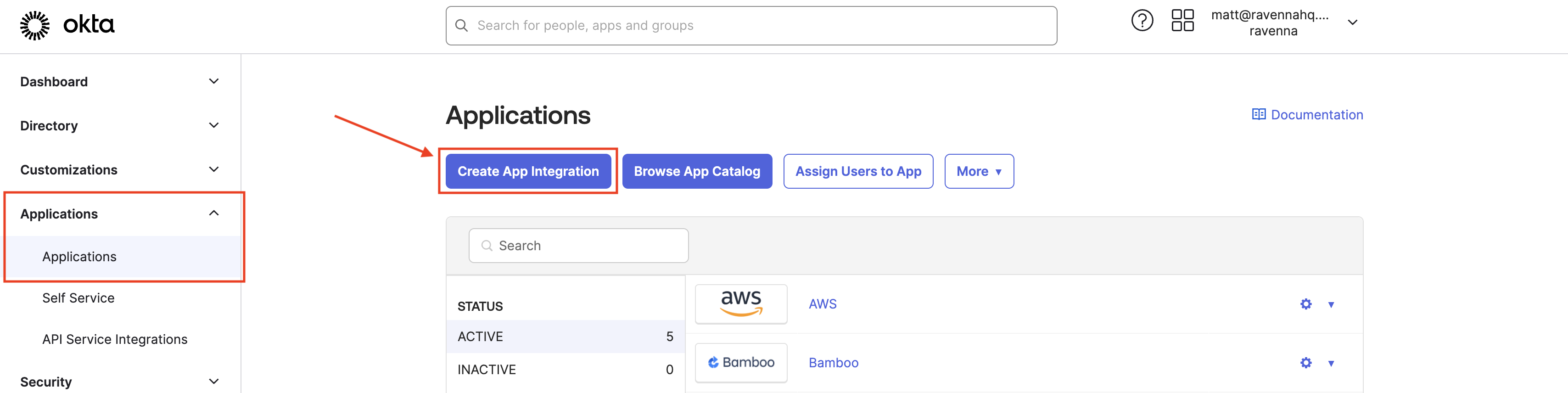Select Customizations in the sidebar
Screen dimensions: 1568x393
[69, 170]
